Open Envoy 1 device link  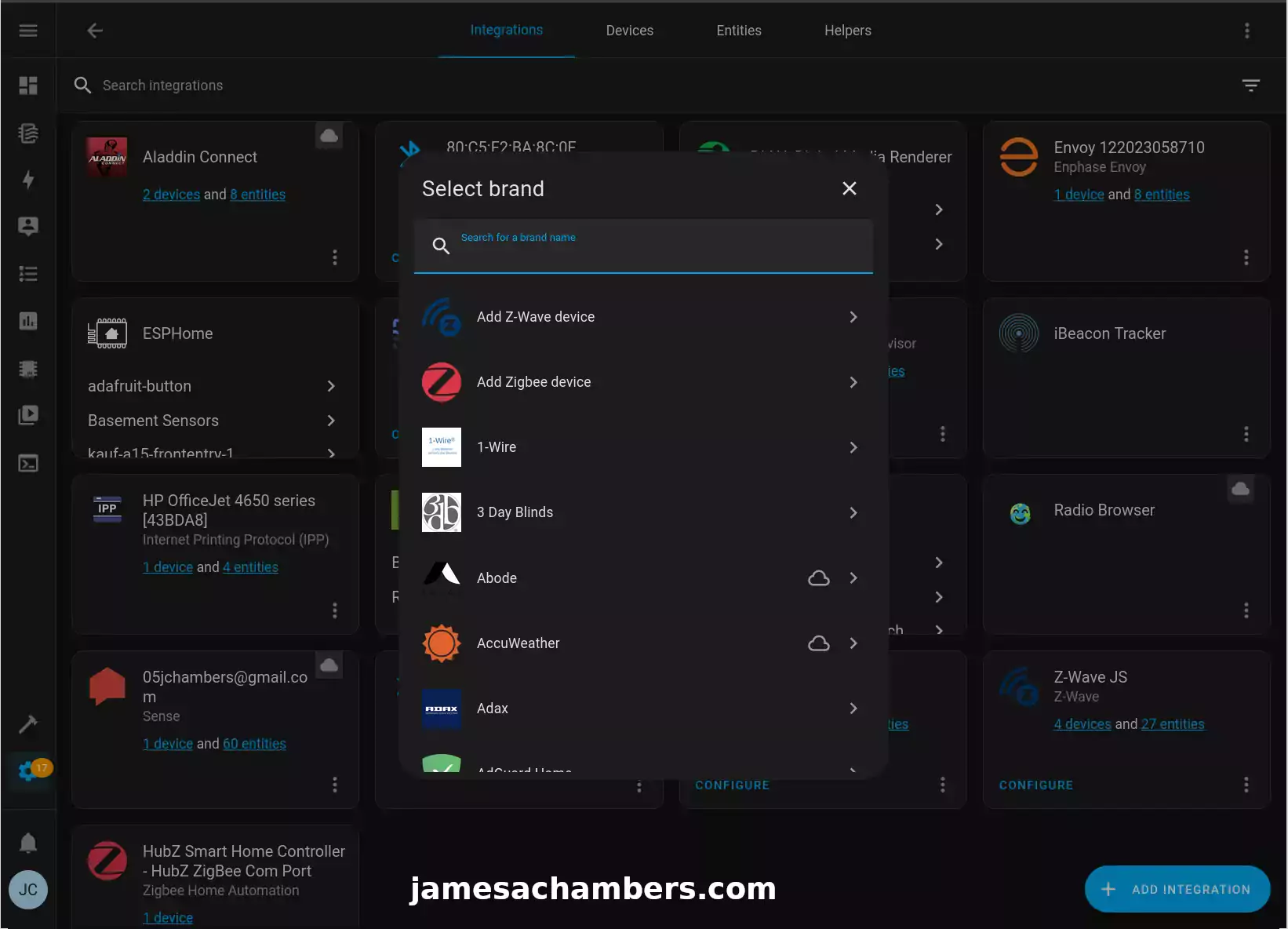(x=1079, y=195)
